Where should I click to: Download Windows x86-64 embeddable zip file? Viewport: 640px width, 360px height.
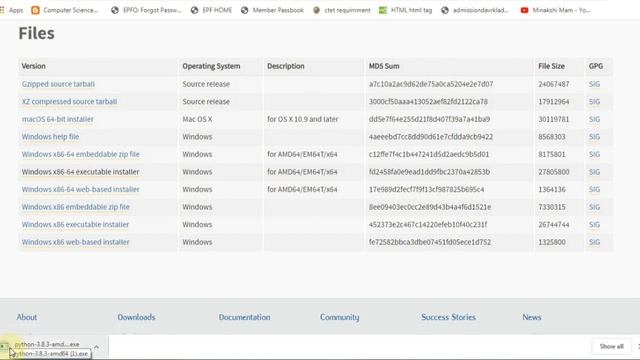[x=81, y=154]
